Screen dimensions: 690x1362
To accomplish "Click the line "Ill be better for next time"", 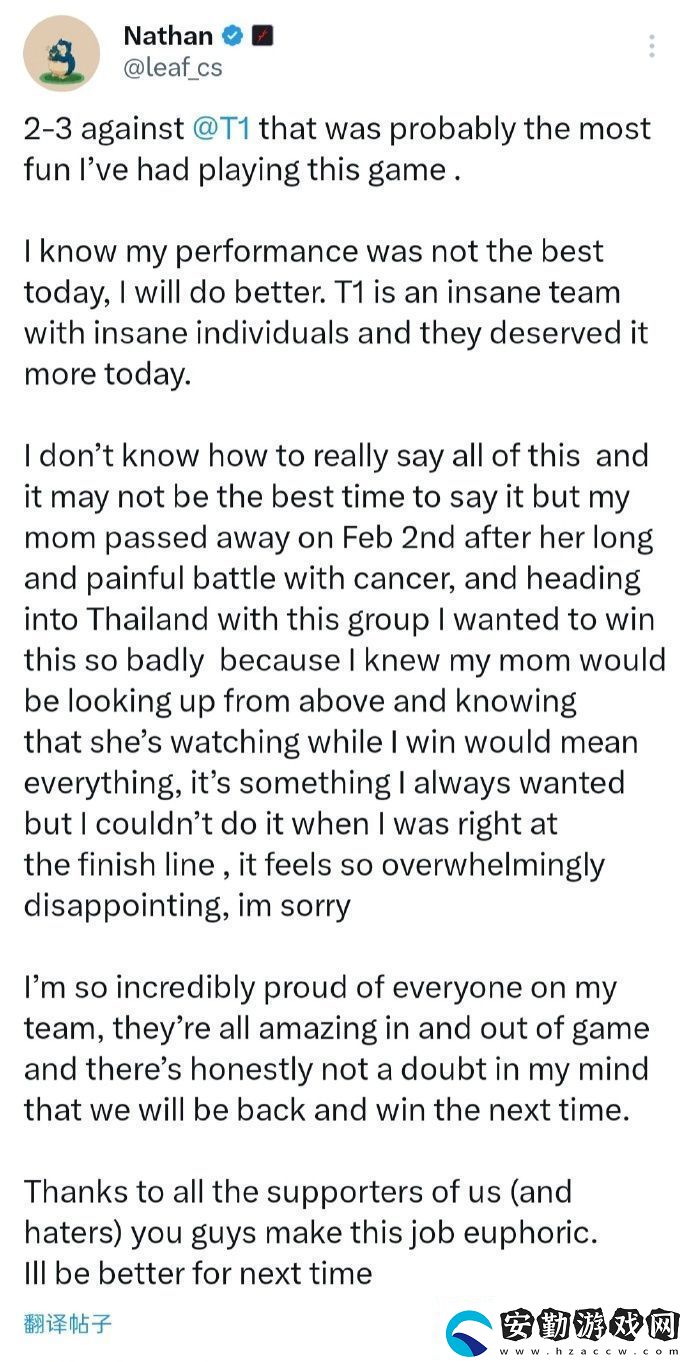I will pos(198,1273).
